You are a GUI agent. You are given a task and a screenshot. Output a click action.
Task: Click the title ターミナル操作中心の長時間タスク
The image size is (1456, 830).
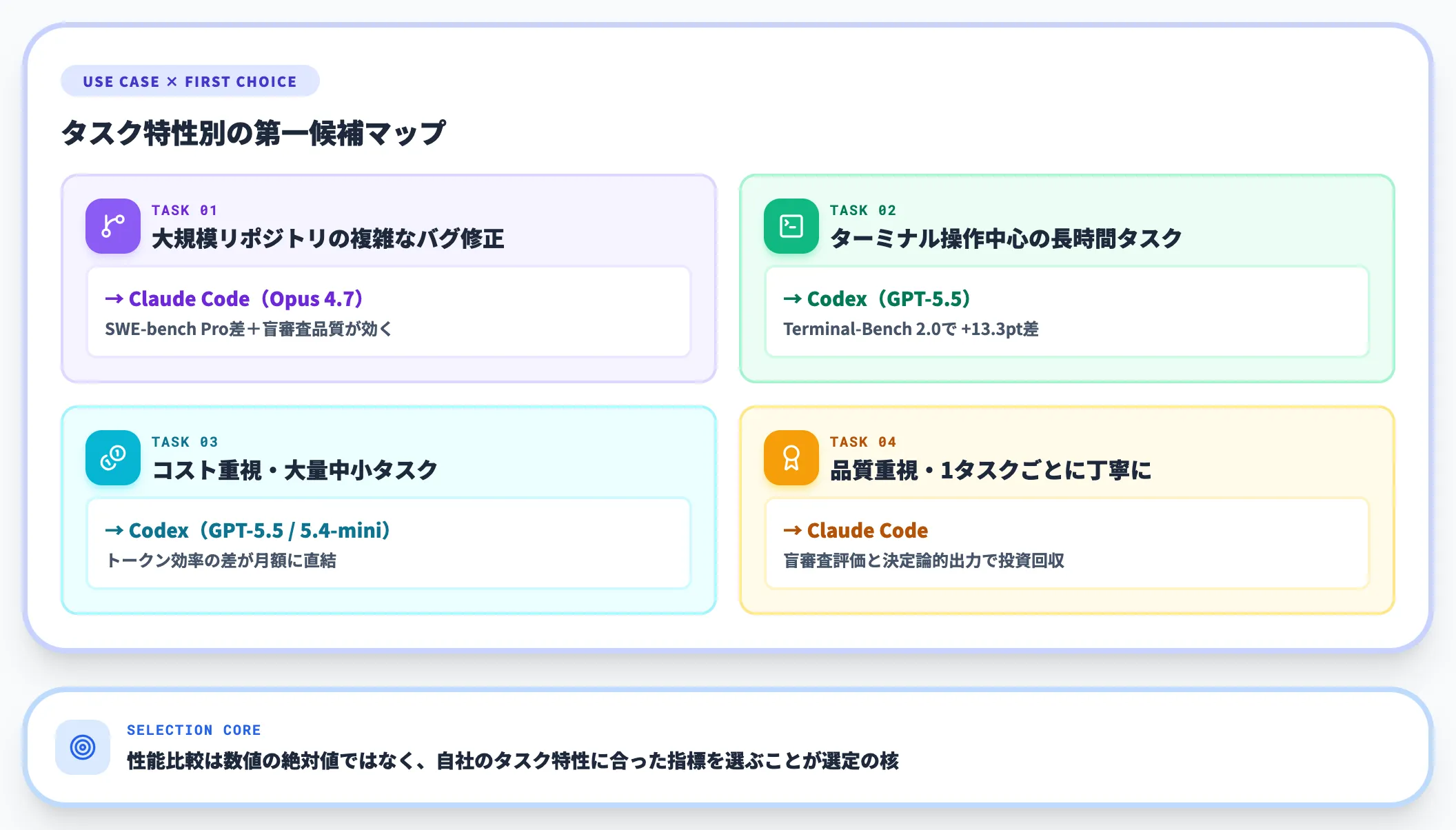click(1007, 239)
